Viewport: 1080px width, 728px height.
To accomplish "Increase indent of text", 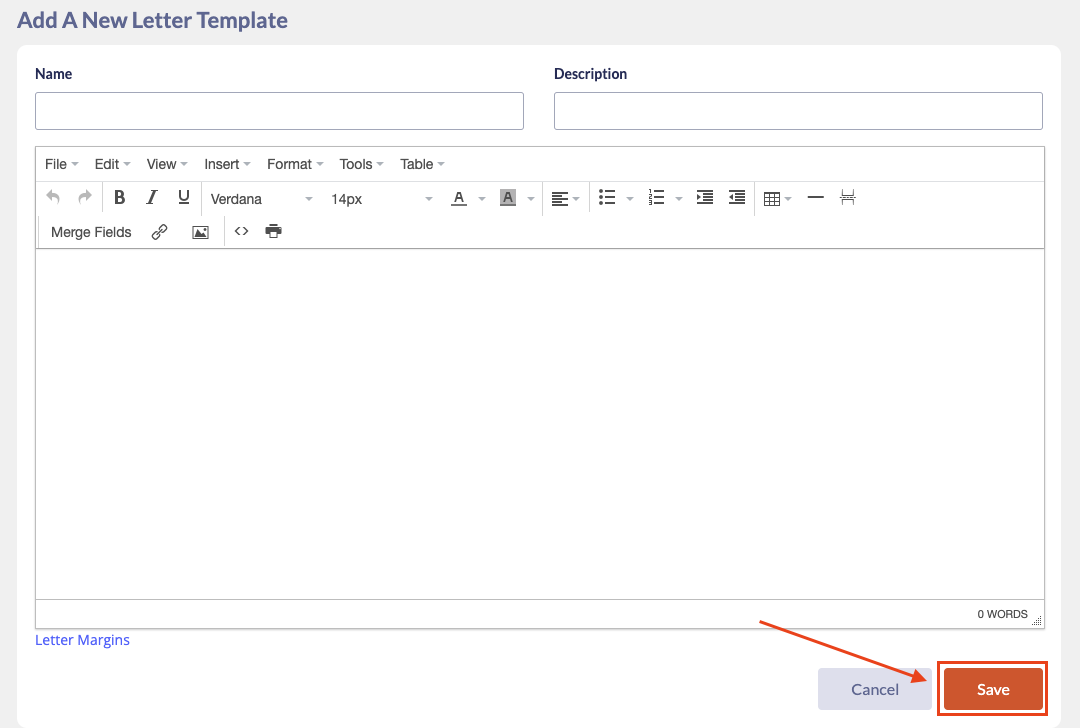I will pos(705,198).
